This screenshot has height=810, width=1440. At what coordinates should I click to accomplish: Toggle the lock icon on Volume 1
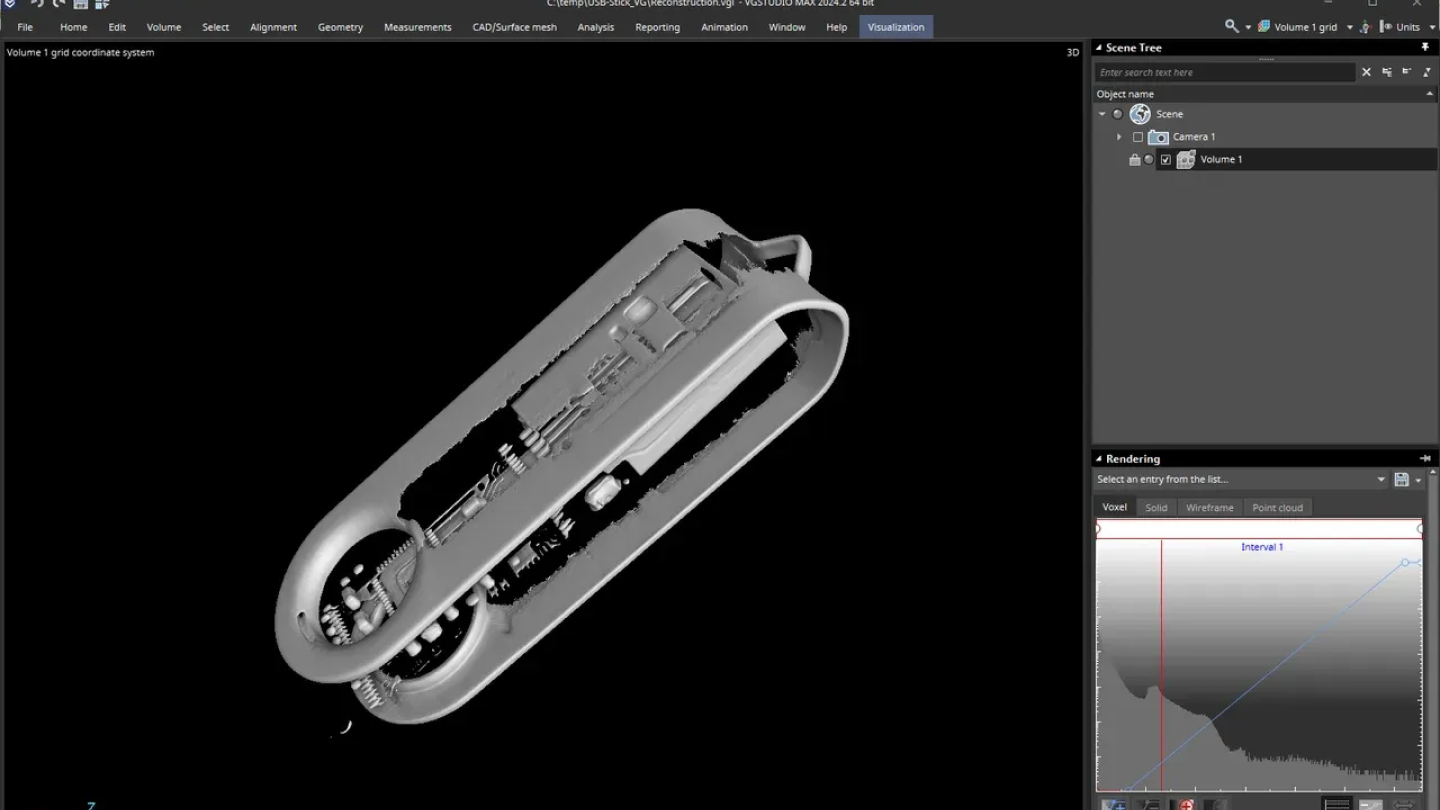point(1133,159)
